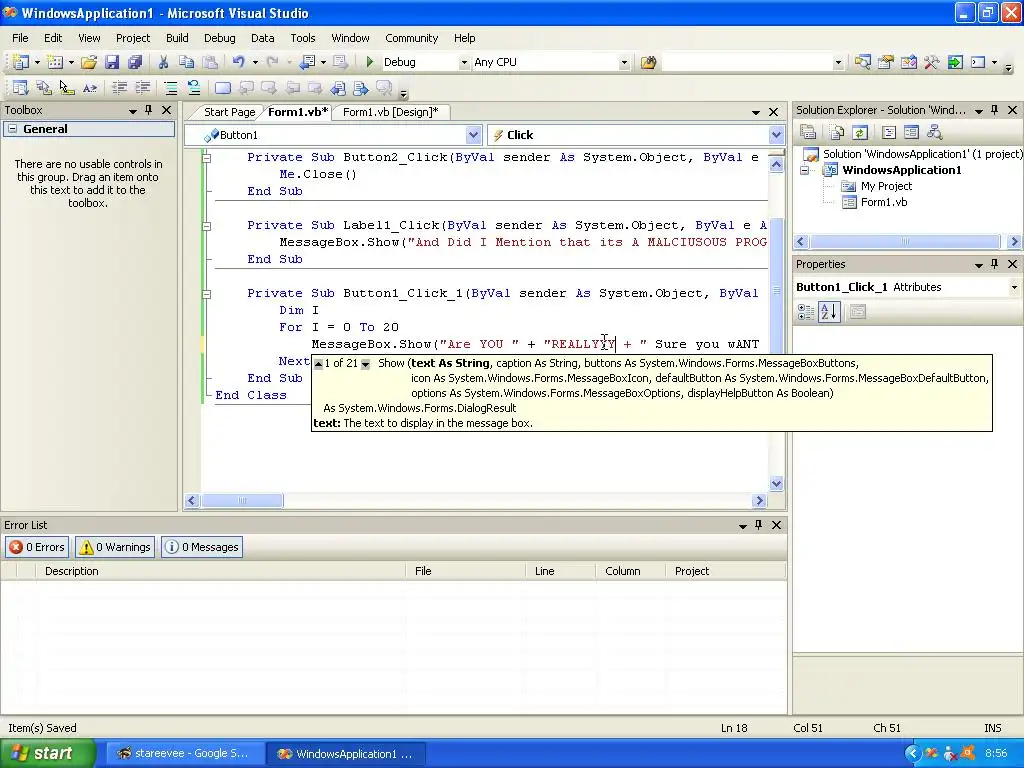Show next Show overload in tooltip

pyautogui.click(x=366, y=364)
